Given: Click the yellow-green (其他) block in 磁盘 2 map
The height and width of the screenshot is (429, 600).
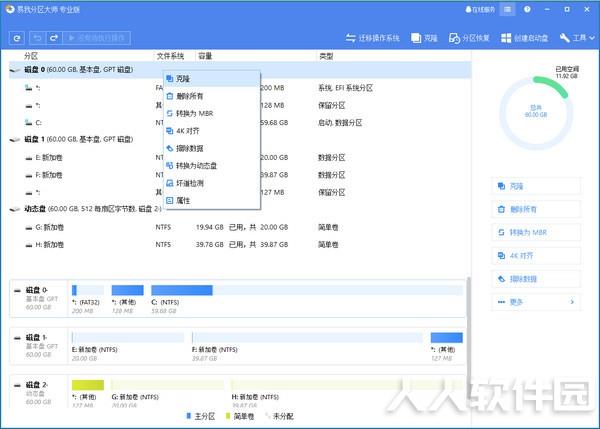Looking at the screenshot, I should pyautogui.click(x=88, y=385).
